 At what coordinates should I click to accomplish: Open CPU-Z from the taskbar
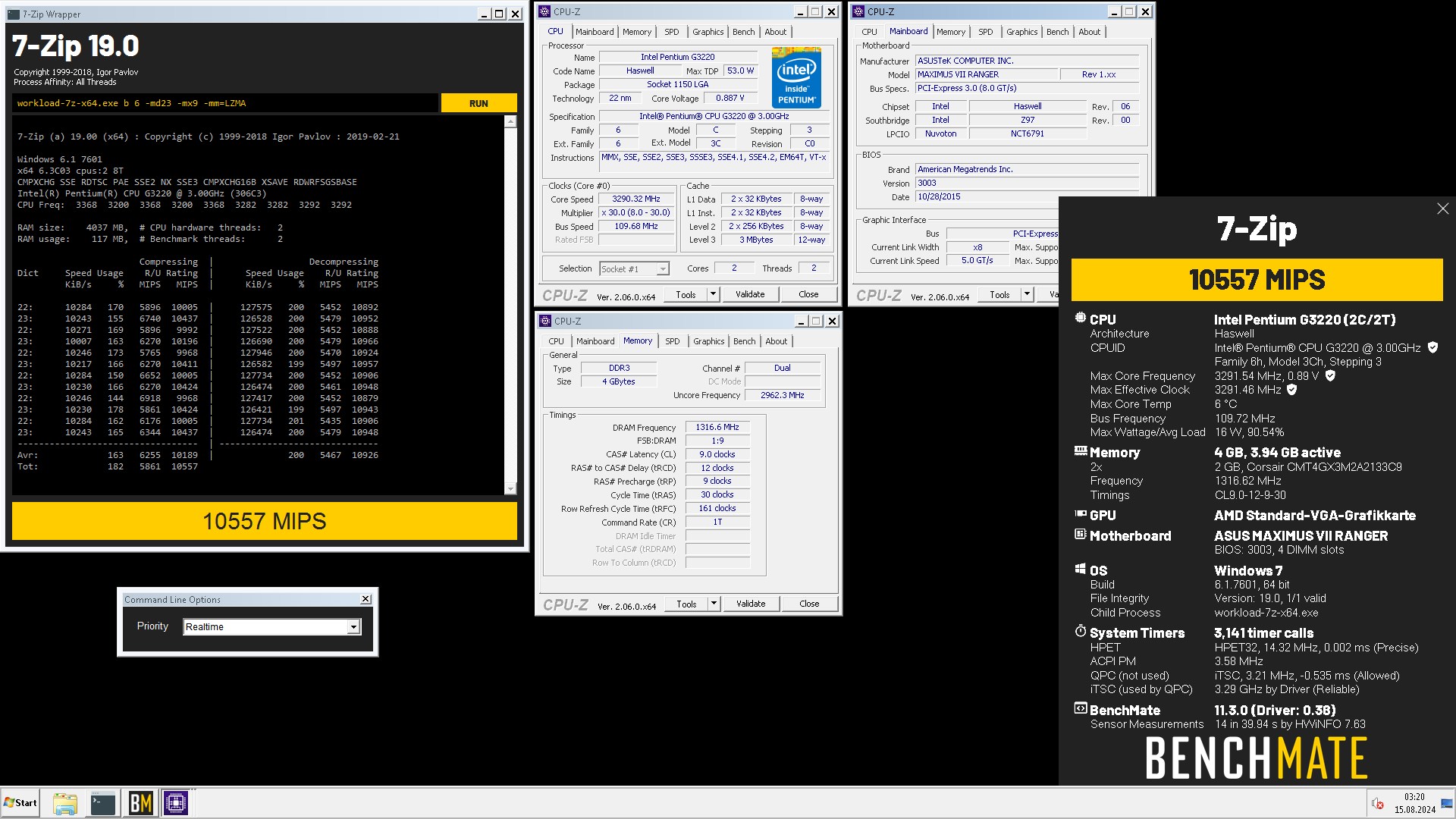tap(176, 803)
